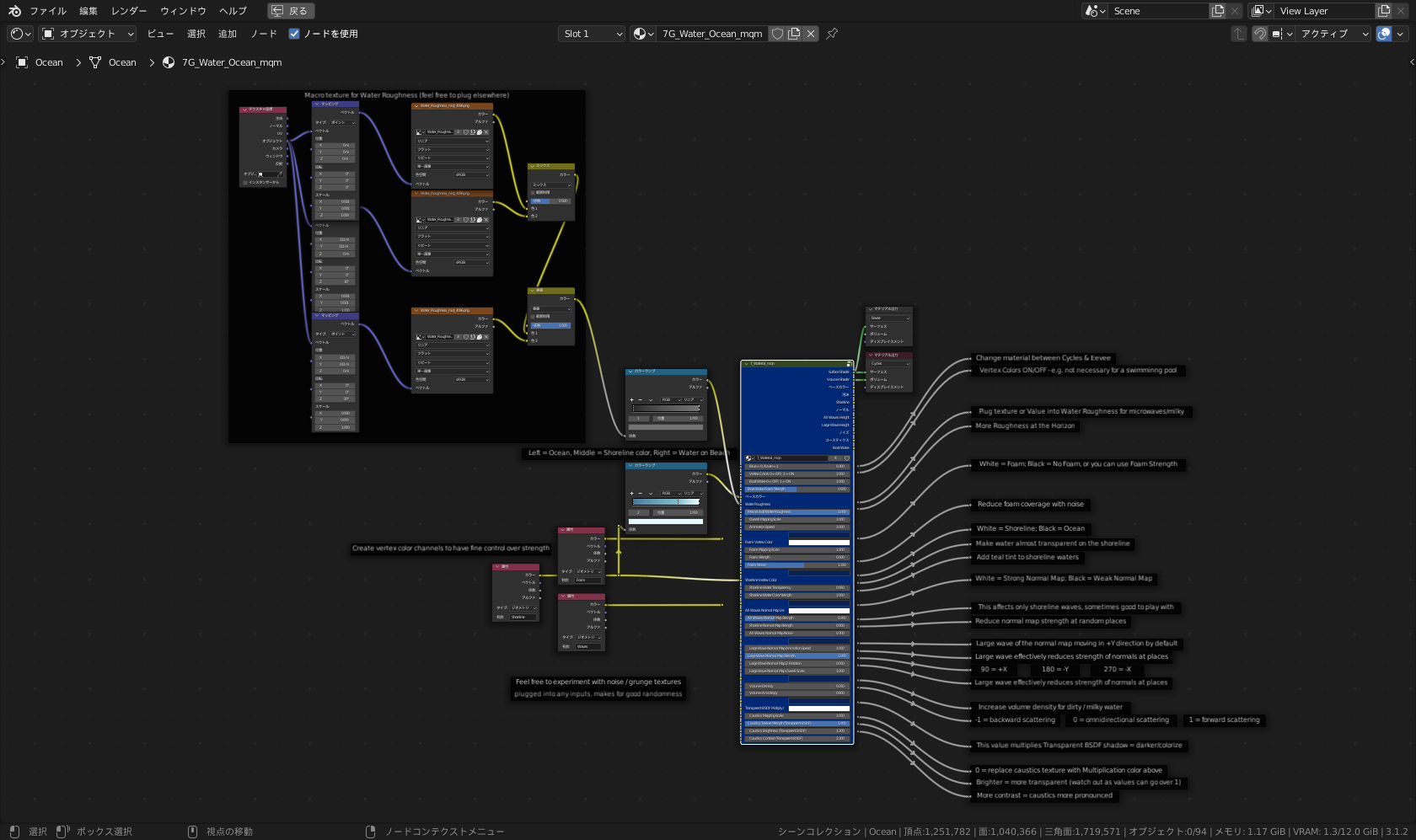Delete the Scene using the X icon

coord(1235,11)
